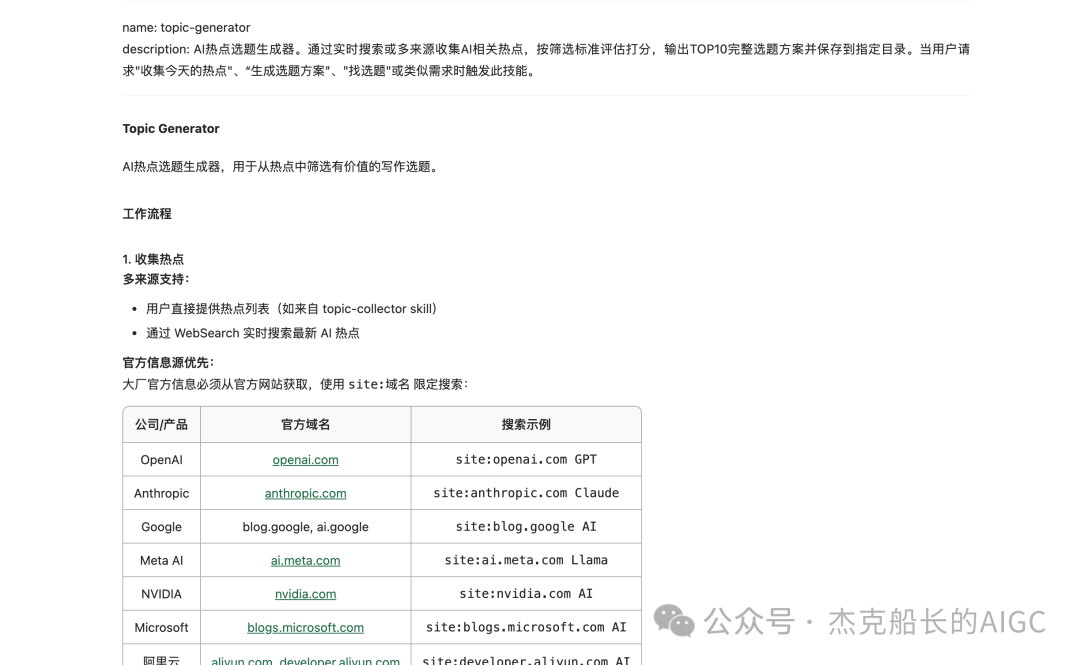Click the 'site:anthropic.com Claude' example cell

[526, 493]
